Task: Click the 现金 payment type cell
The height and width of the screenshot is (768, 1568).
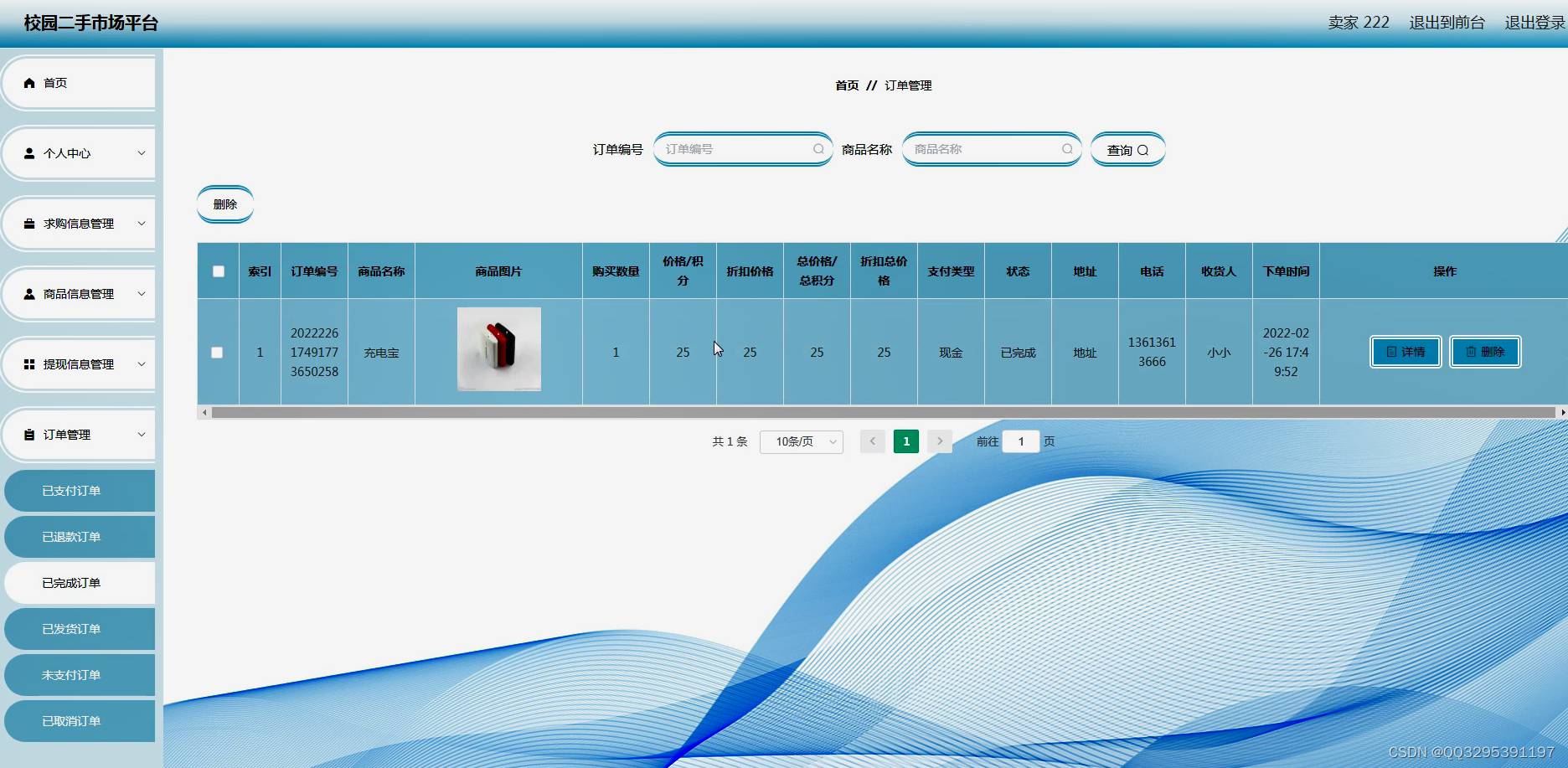Action: pos(951,353)
